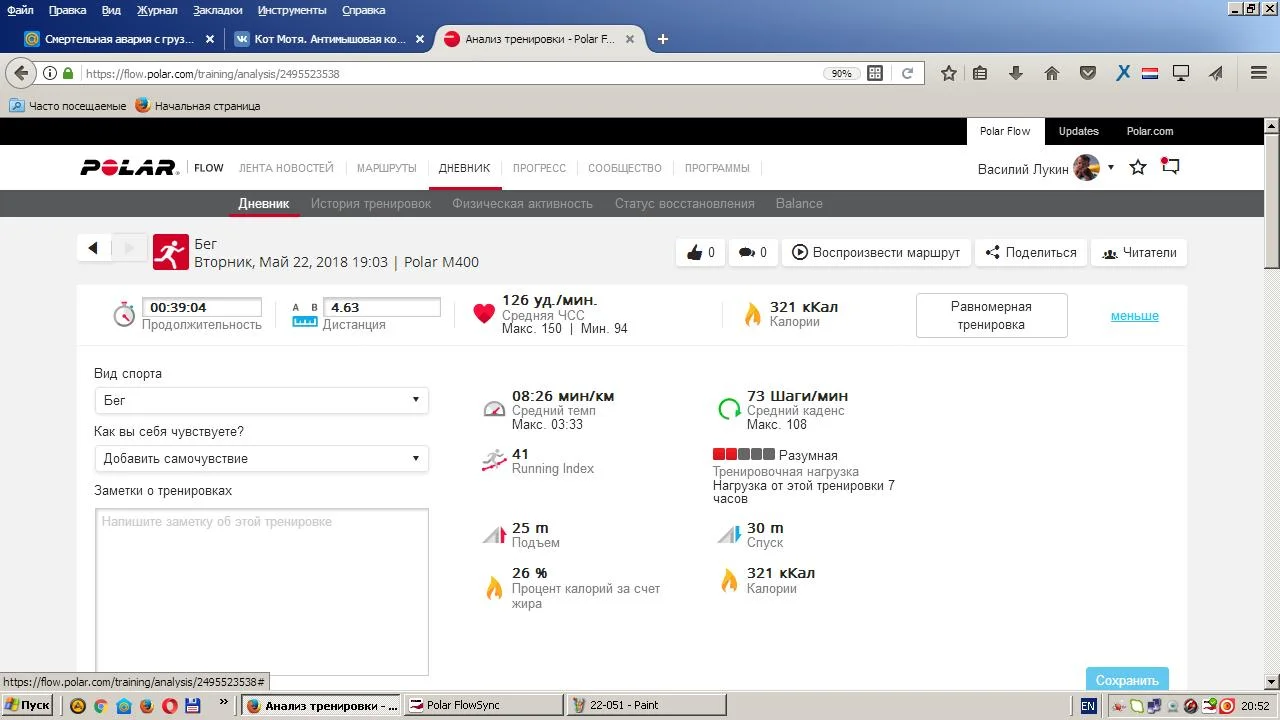1280x720 pixels.
Task: Open the Updates top tab
Action: (x=1078, y=131)
